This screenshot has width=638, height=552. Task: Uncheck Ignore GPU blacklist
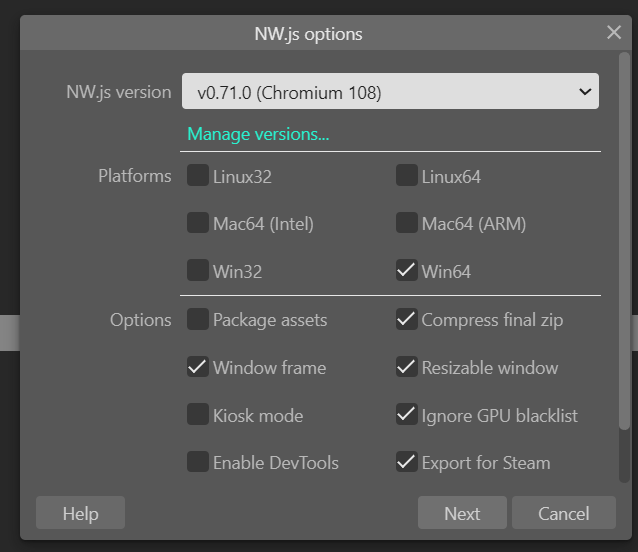point(406,414)
